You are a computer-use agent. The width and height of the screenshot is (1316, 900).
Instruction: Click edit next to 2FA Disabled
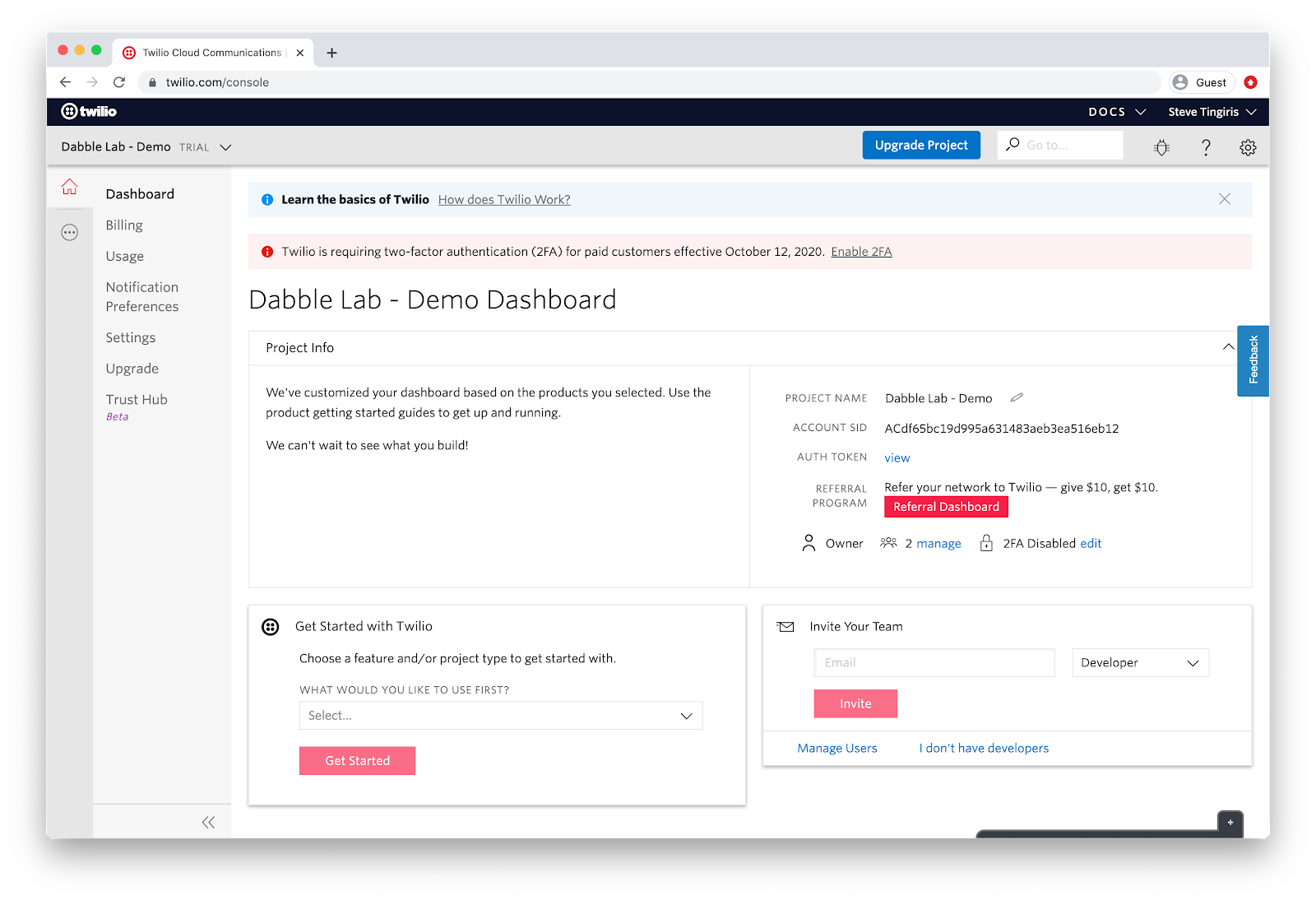click(x=1091, y=544)
